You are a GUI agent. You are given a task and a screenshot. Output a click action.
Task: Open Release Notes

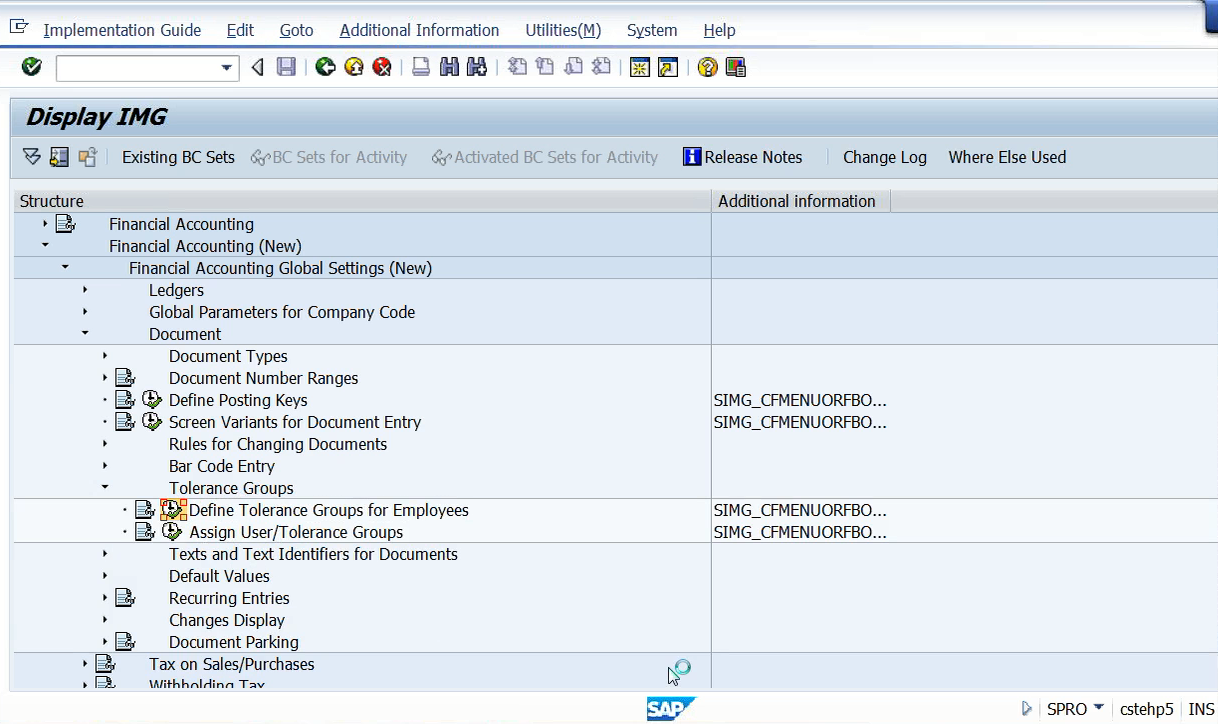point(743,157)
